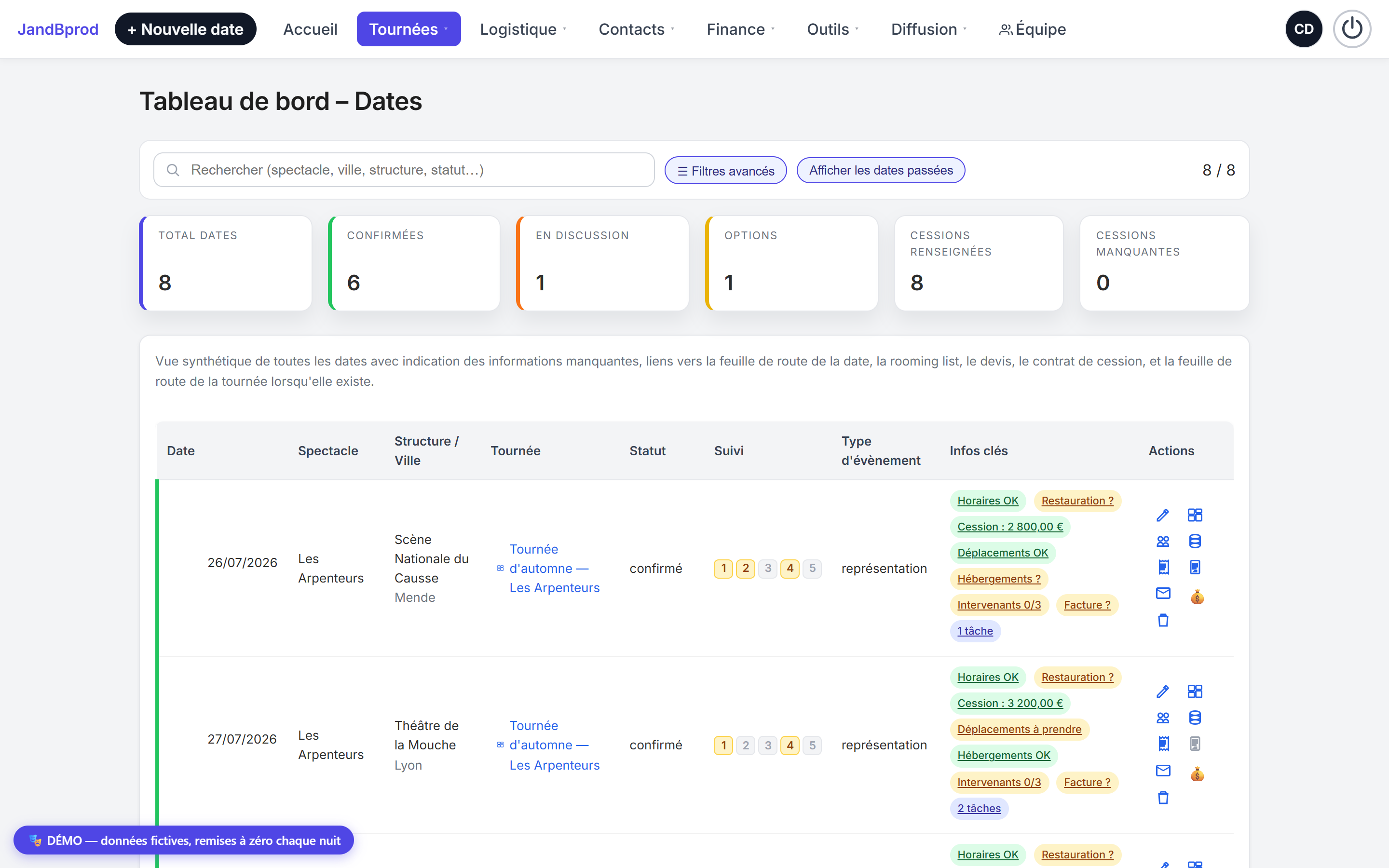Focus the Rechercher search field
The height and width of the screenshot is (868, 1389).
click(404, 170)
